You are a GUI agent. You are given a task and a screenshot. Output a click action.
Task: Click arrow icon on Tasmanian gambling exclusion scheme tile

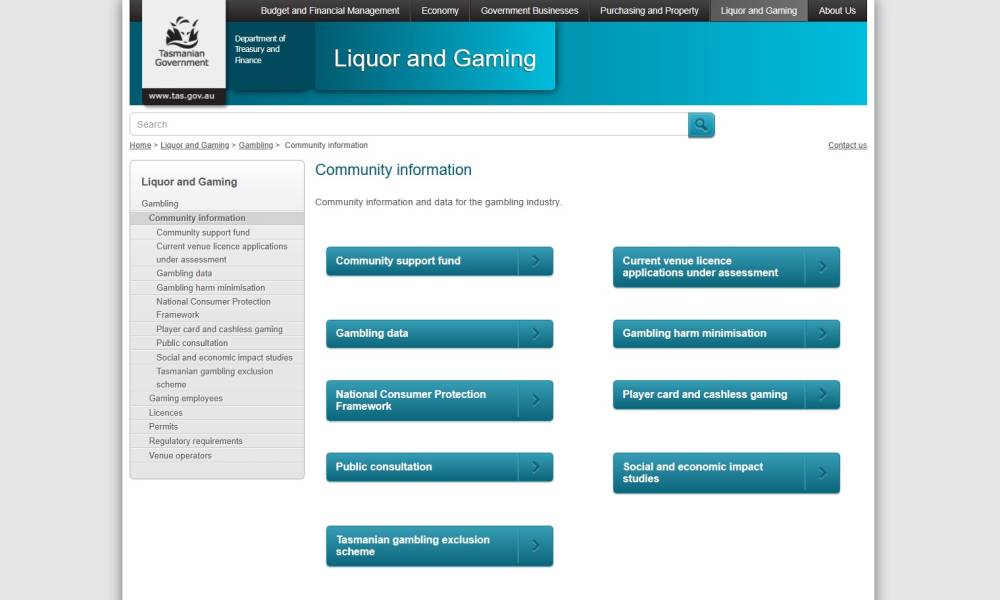[536, 546]
